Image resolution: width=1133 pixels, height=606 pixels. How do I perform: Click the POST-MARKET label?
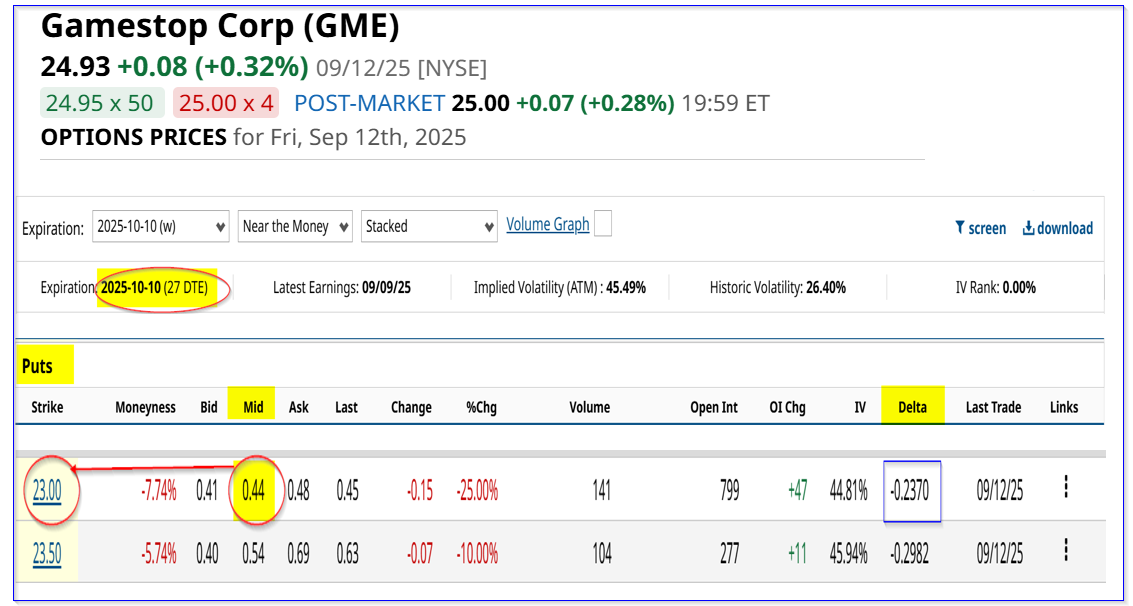(x=369, y=103)
